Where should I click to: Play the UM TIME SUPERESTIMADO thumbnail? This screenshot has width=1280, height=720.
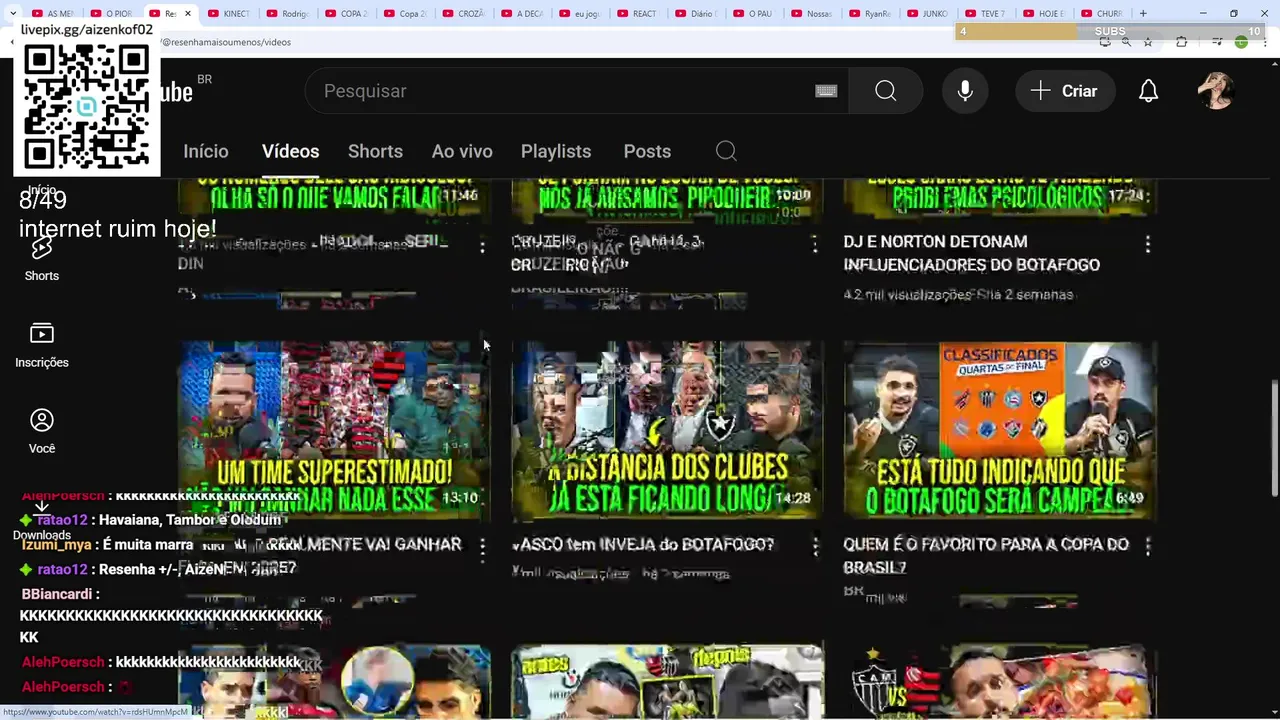[334, 430]
